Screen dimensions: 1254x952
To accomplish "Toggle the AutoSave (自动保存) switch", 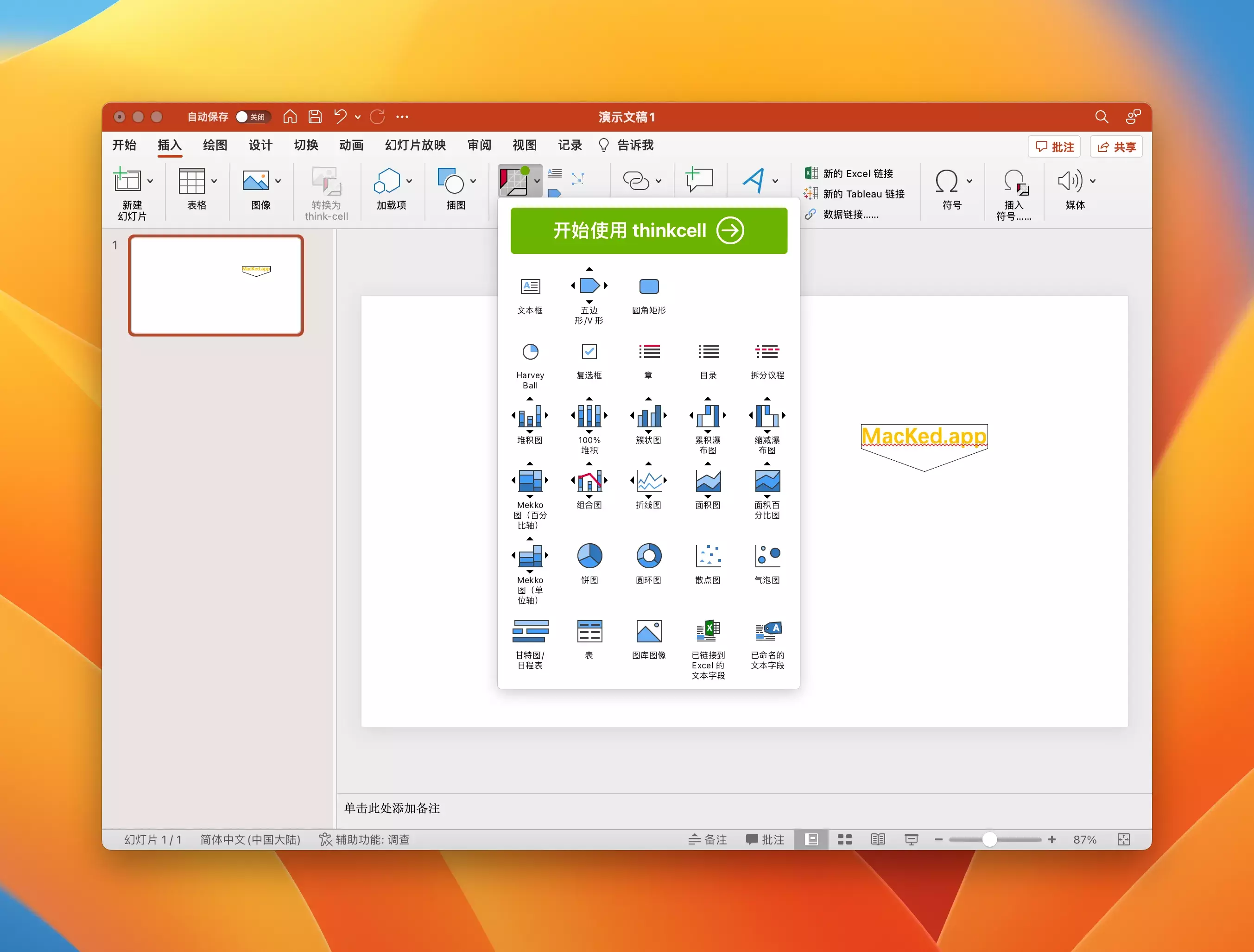I will (x=253, y=117).
